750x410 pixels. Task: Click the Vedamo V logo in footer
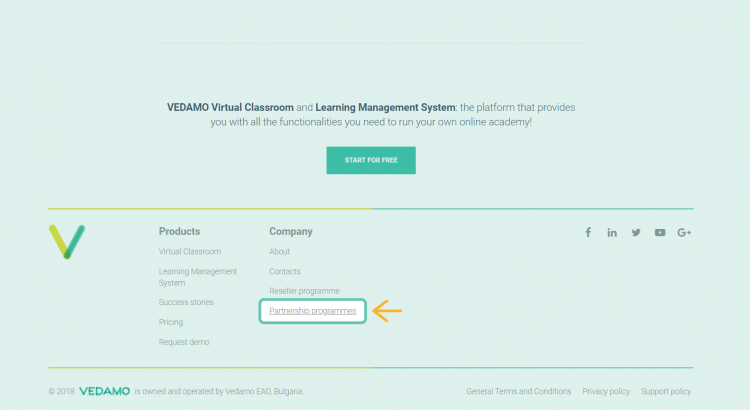[67, 242]
